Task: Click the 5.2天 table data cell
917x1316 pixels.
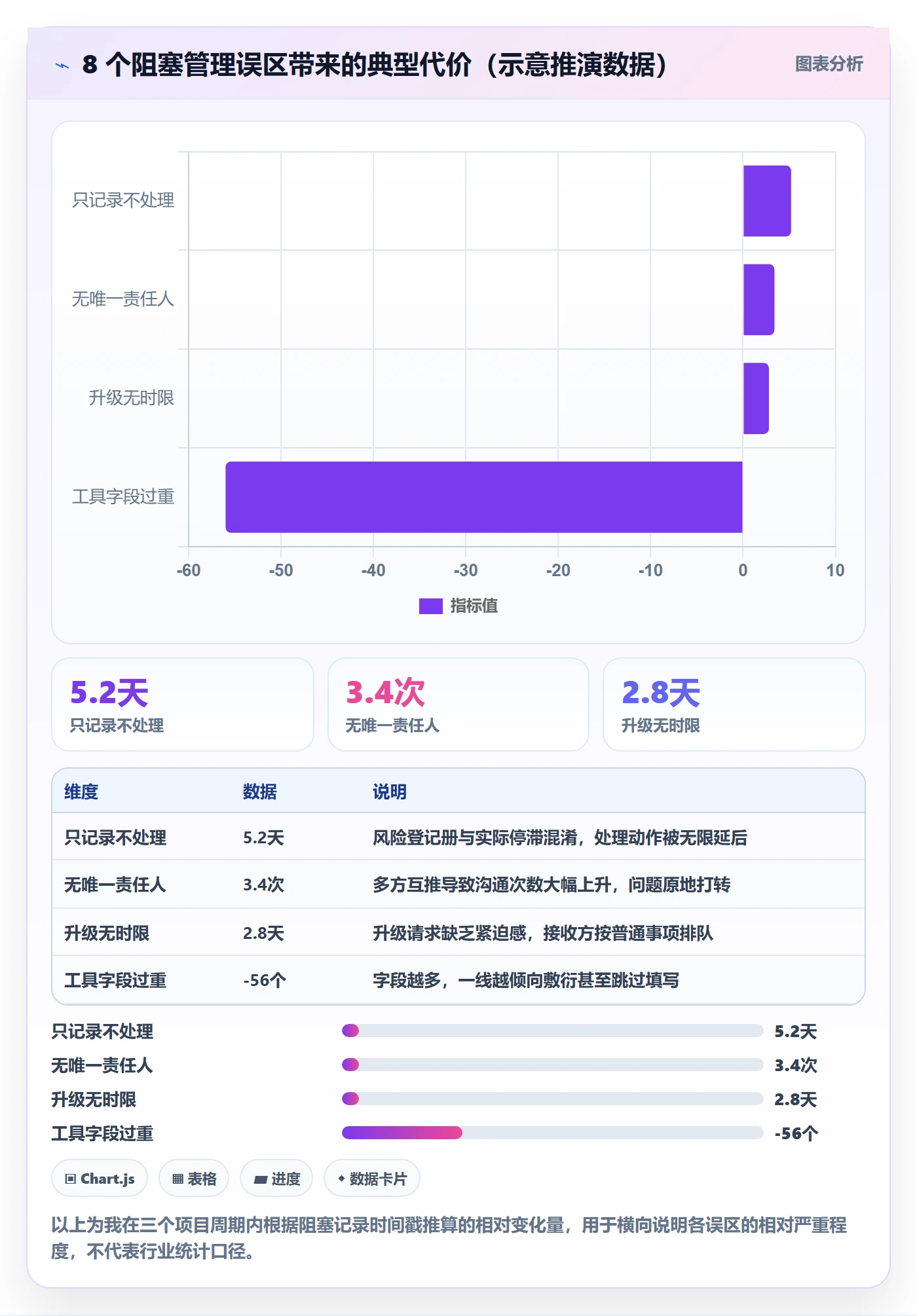Action: click(263, 837)
